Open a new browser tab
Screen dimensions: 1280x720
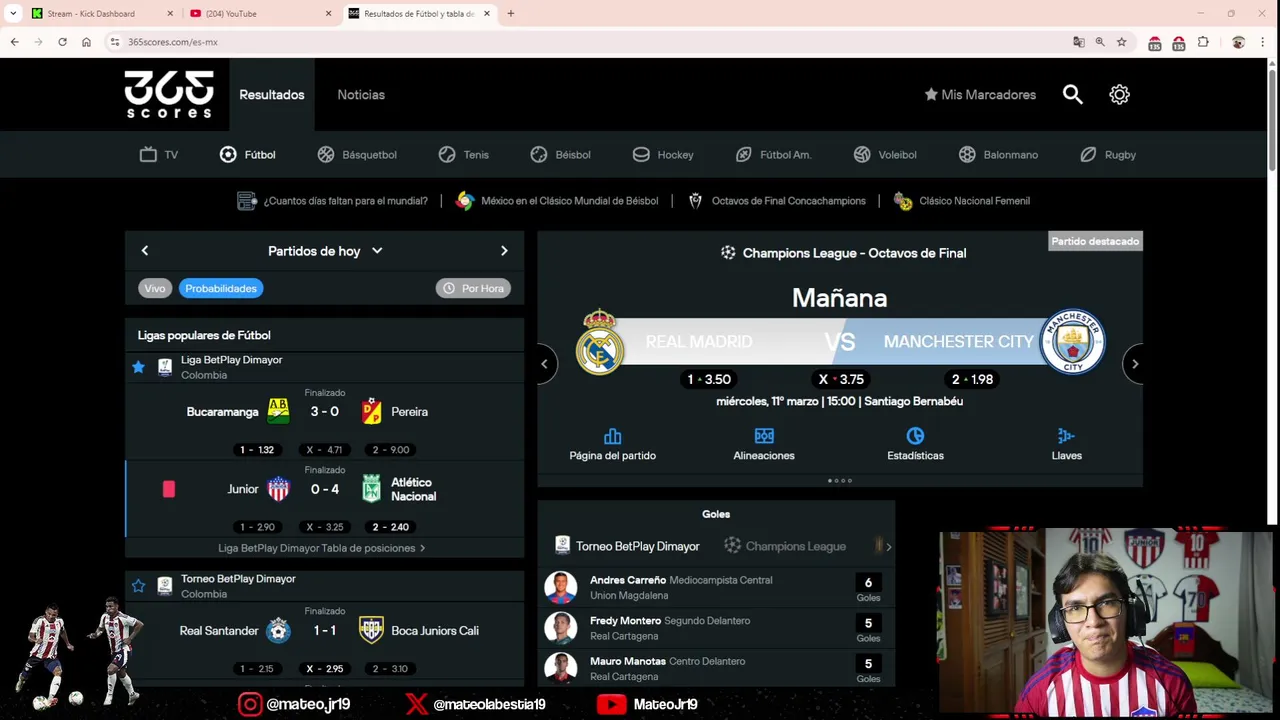click(x=510, y=13)
